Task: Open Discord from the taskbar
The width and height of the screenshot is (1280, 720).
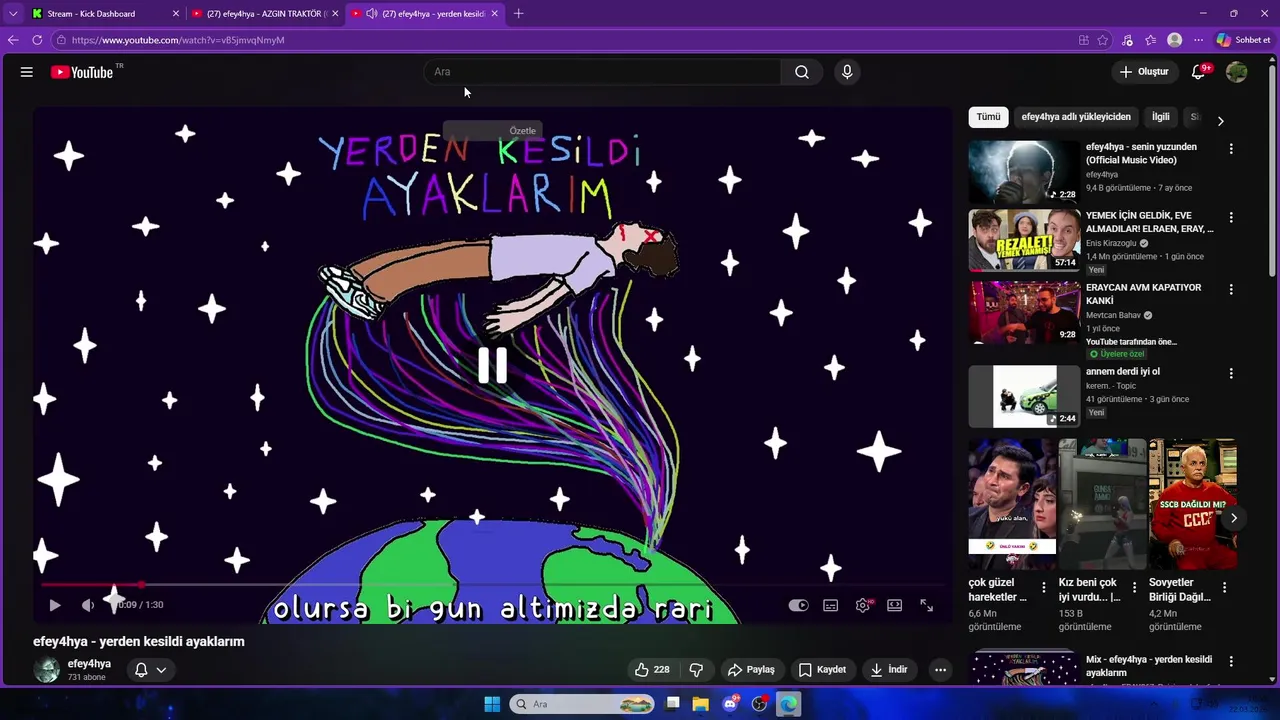Action: click(x=730, y=704)
